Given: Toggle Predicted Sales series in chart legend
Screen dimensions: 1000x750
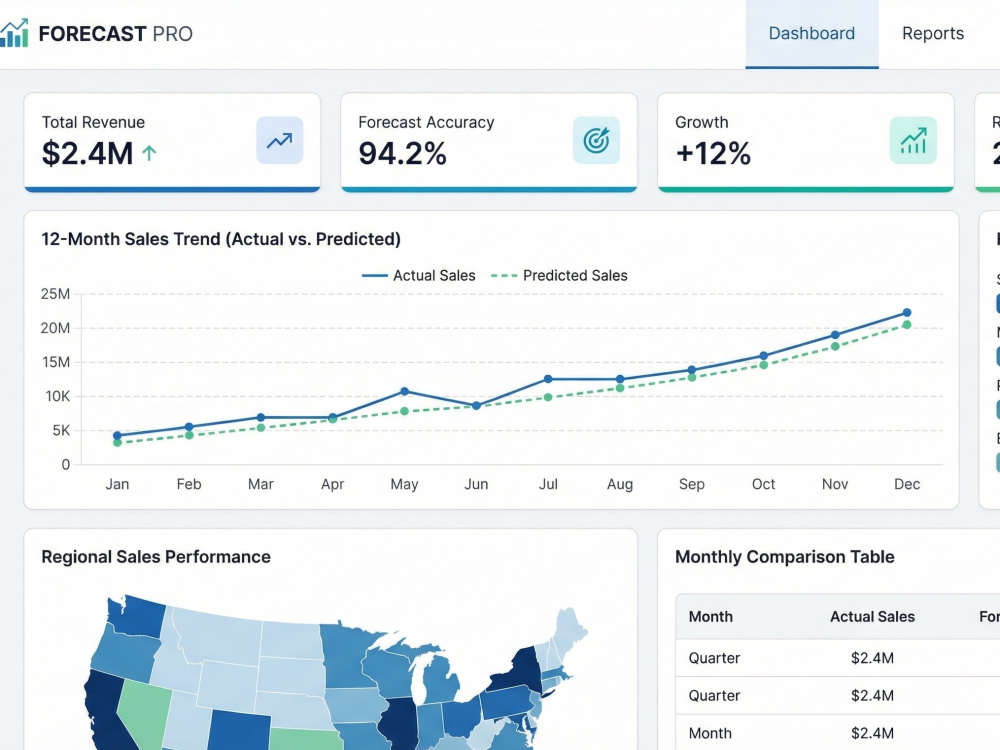Looking at the screenshot, I should pos(559,276).
